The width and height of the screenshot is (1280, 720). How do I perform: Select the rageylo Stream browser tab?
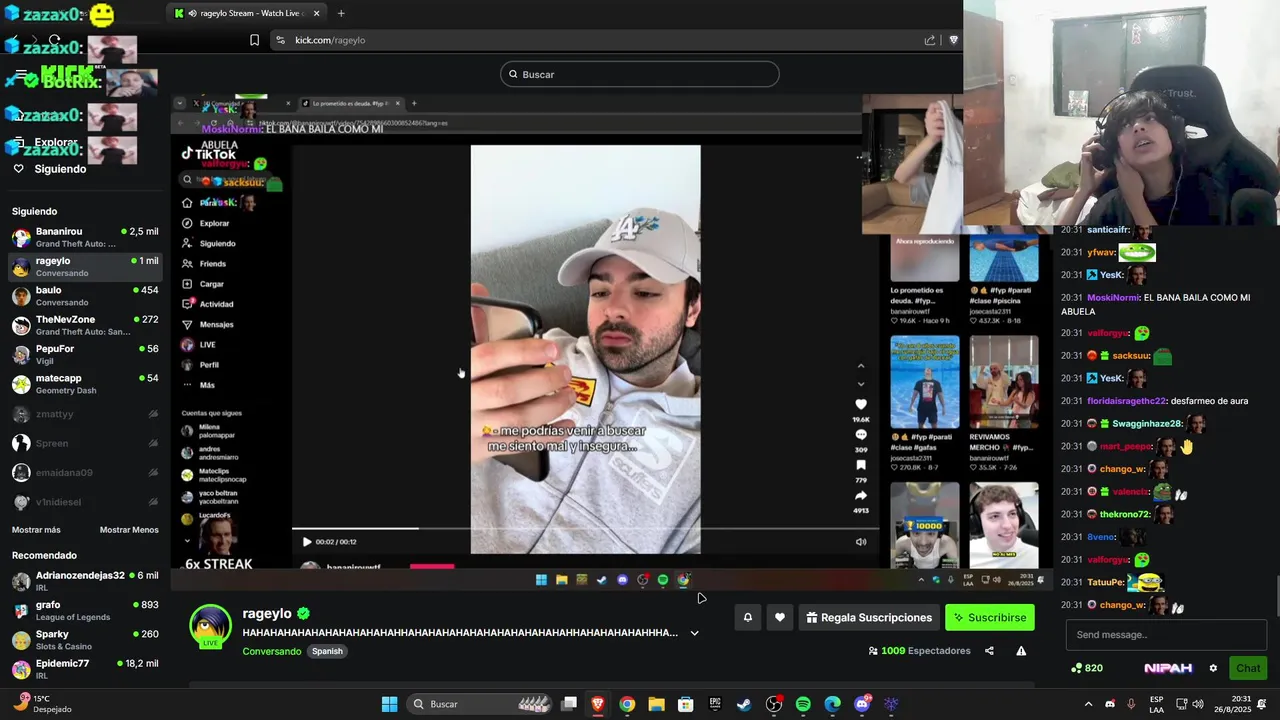248,13
